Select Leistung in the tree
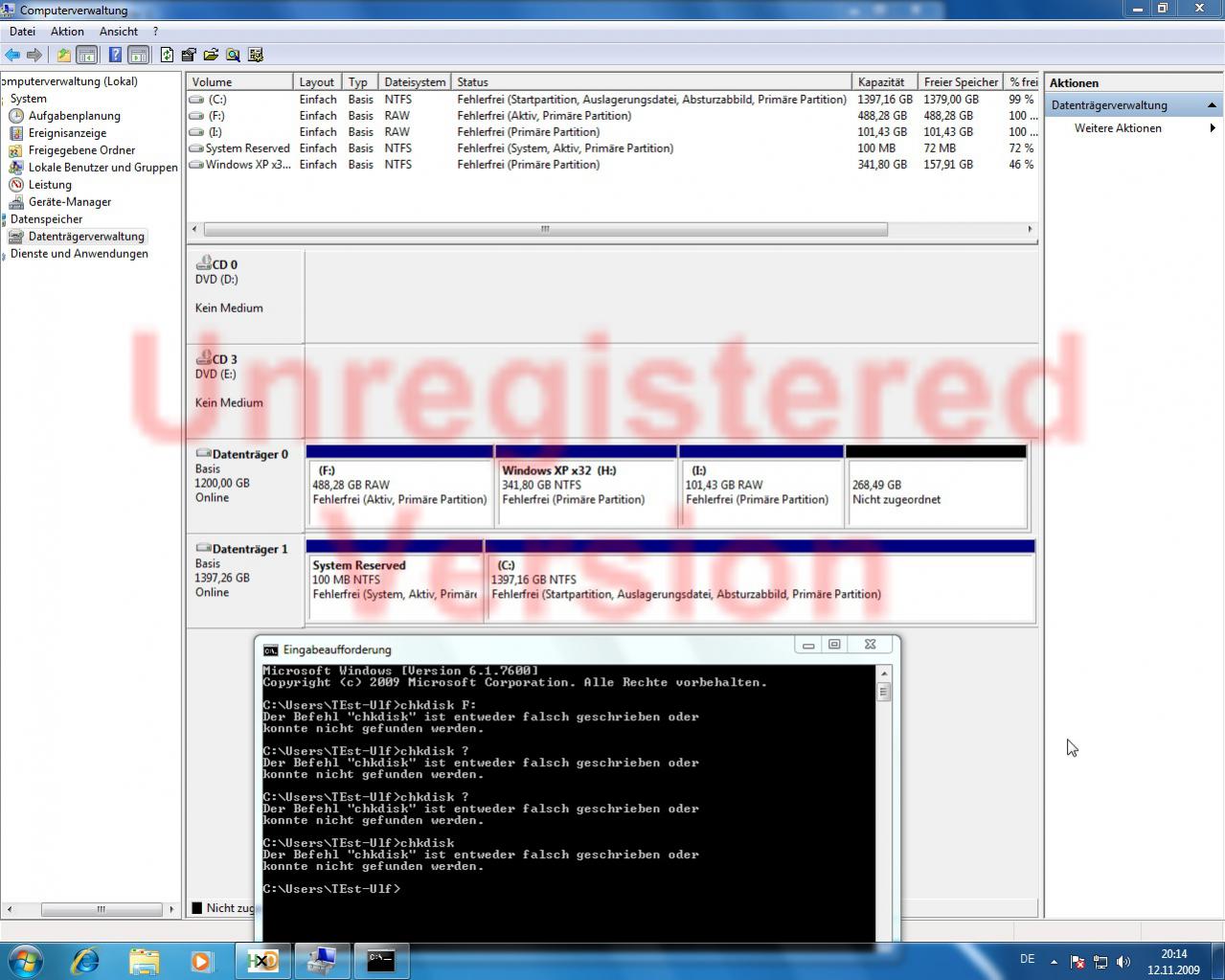 [x=50, y=185]
